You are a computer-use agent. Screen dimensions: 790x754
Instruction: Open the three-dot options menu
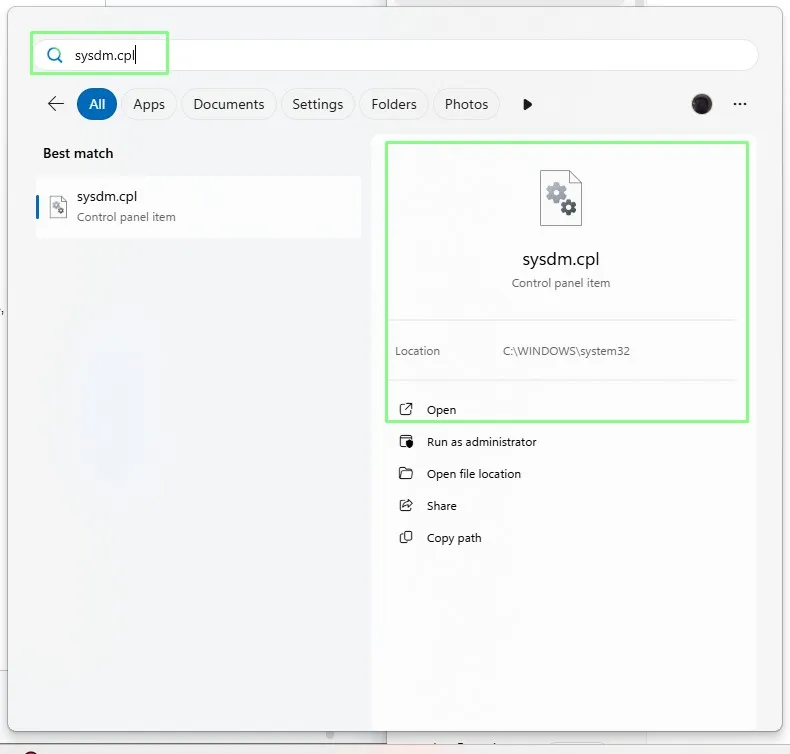(x=740, y=104)
